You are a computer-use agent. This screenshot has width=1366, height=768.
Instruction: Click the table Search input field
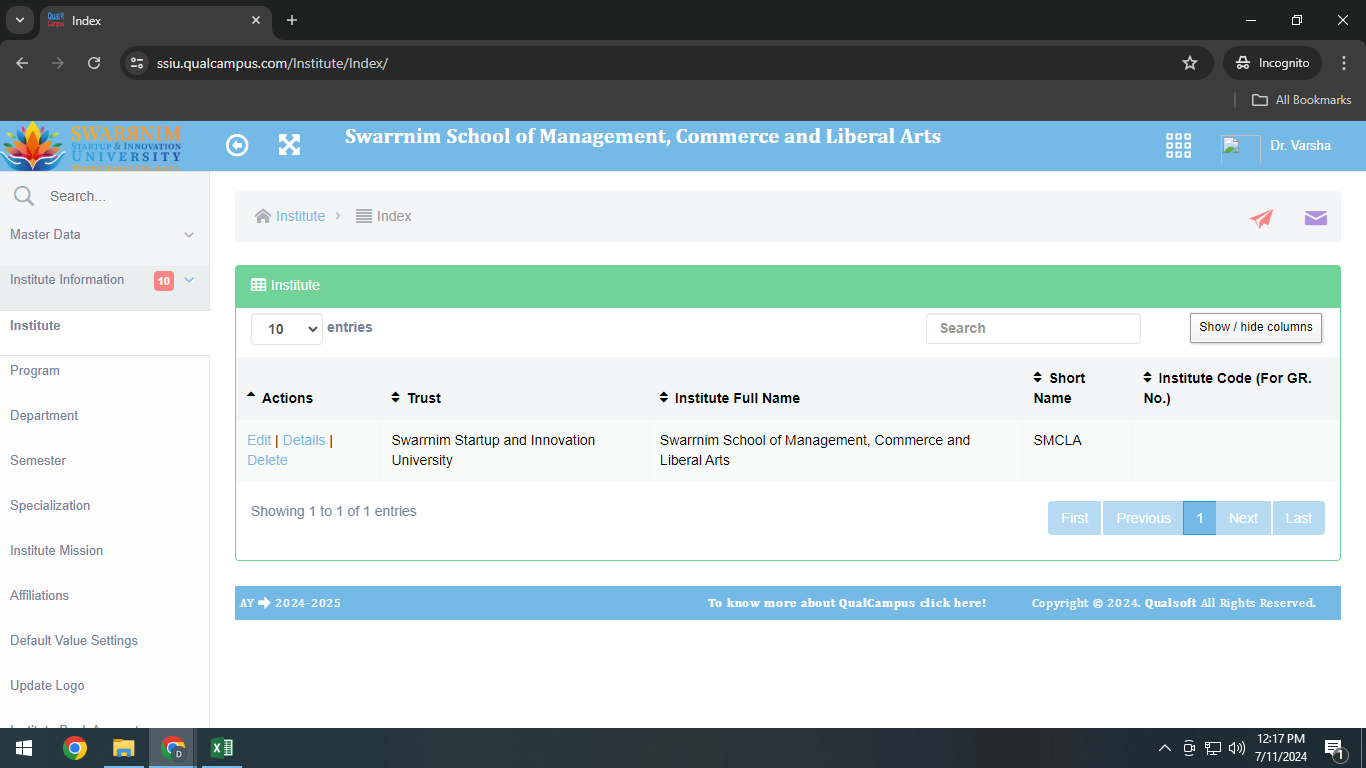[1033, 329]
